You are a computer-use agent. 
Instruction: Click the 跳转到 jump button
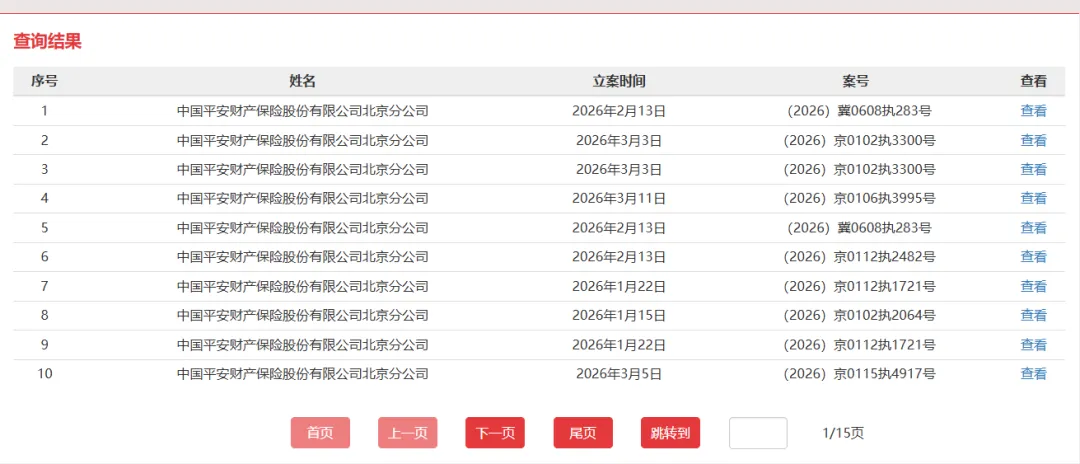click(670, 433)
